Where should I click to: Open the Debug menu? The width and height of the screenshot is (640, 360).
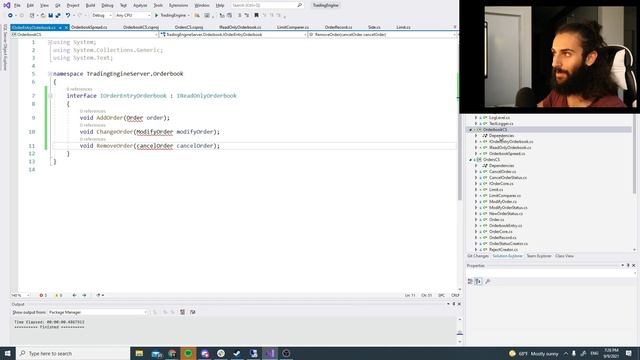coord(107,5)
